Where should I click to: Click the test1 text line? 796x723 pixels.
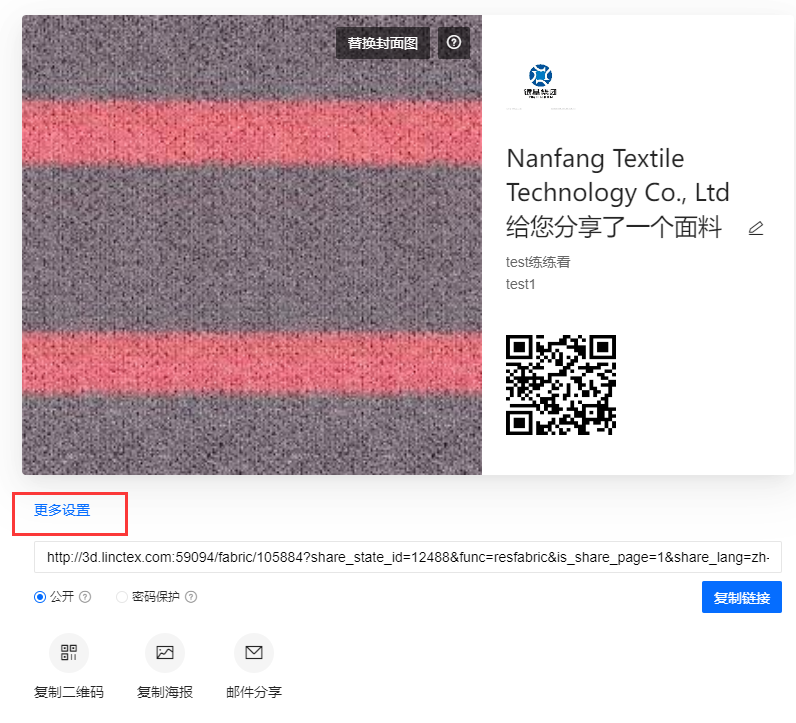point(521,284)
